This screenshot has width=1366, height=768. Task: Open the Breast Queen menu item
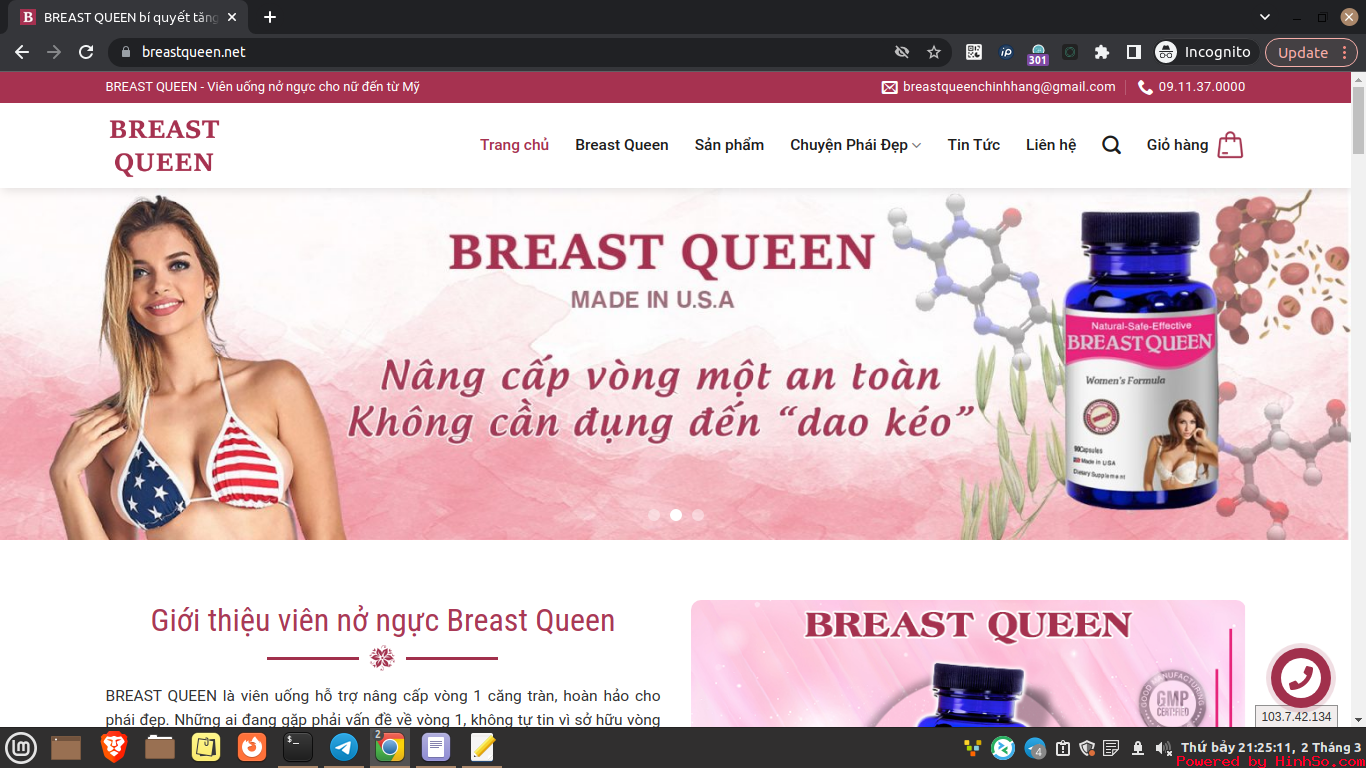(x=622, y=145)
